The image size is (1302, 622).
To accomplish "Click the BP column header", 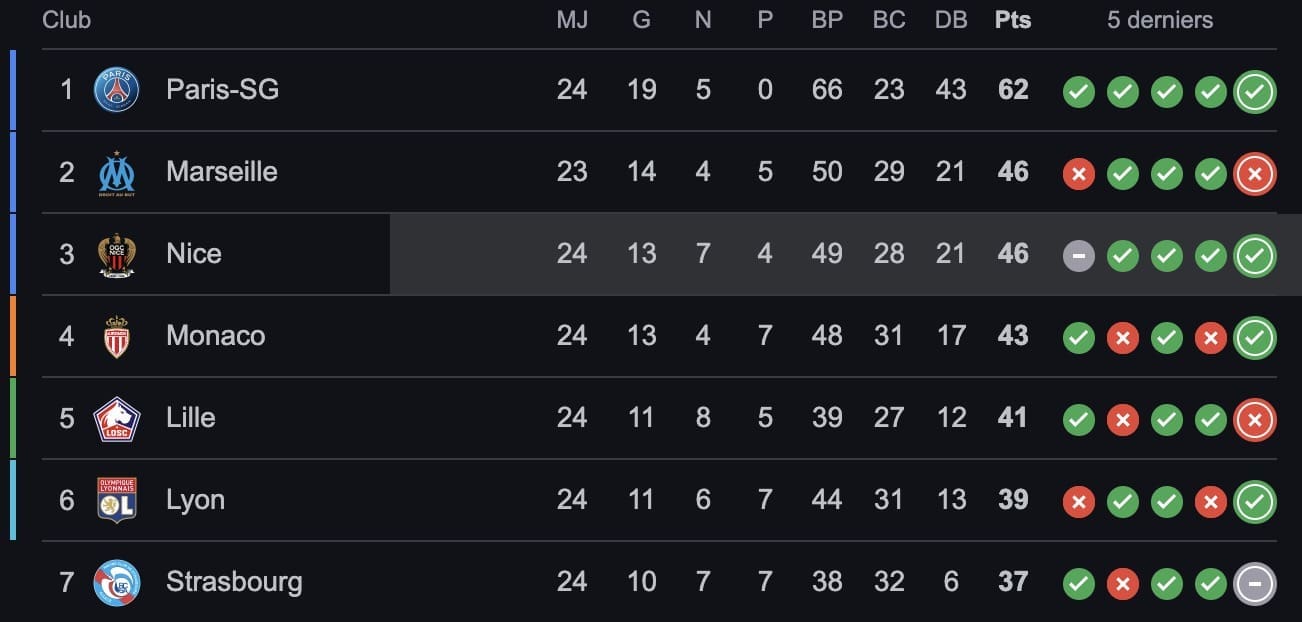I will [x=827, y=20].
